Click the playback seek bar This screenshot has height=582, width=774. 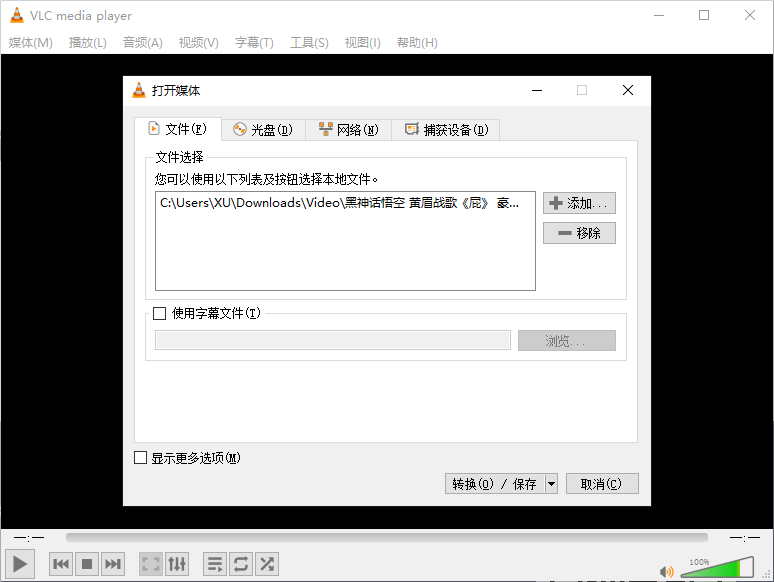(x=387, y=537)
